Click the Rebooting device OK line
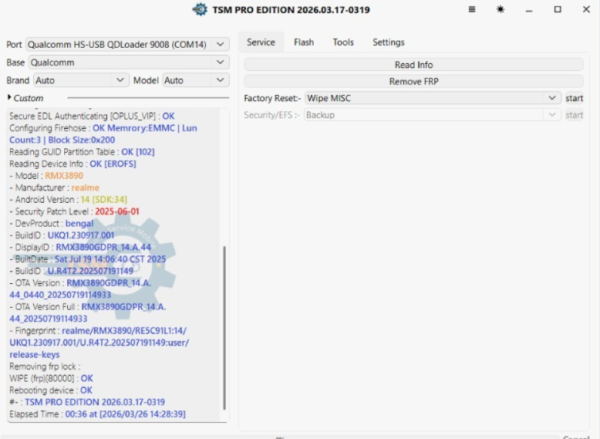 51,390
